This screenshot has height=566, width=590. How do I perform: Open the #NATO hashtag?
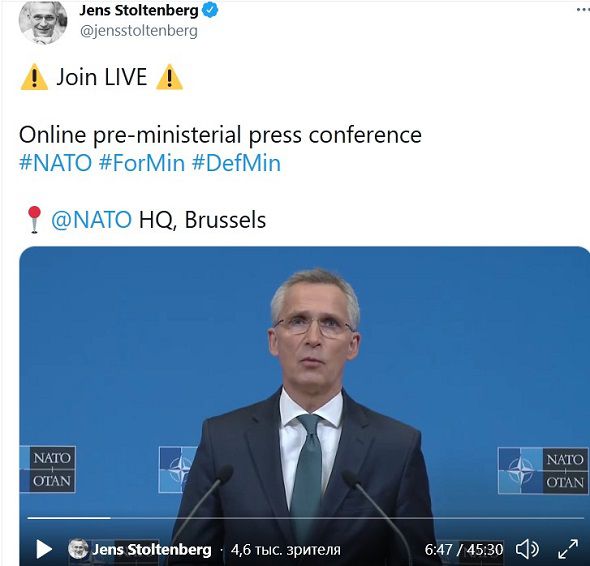(x=55, y=163)
